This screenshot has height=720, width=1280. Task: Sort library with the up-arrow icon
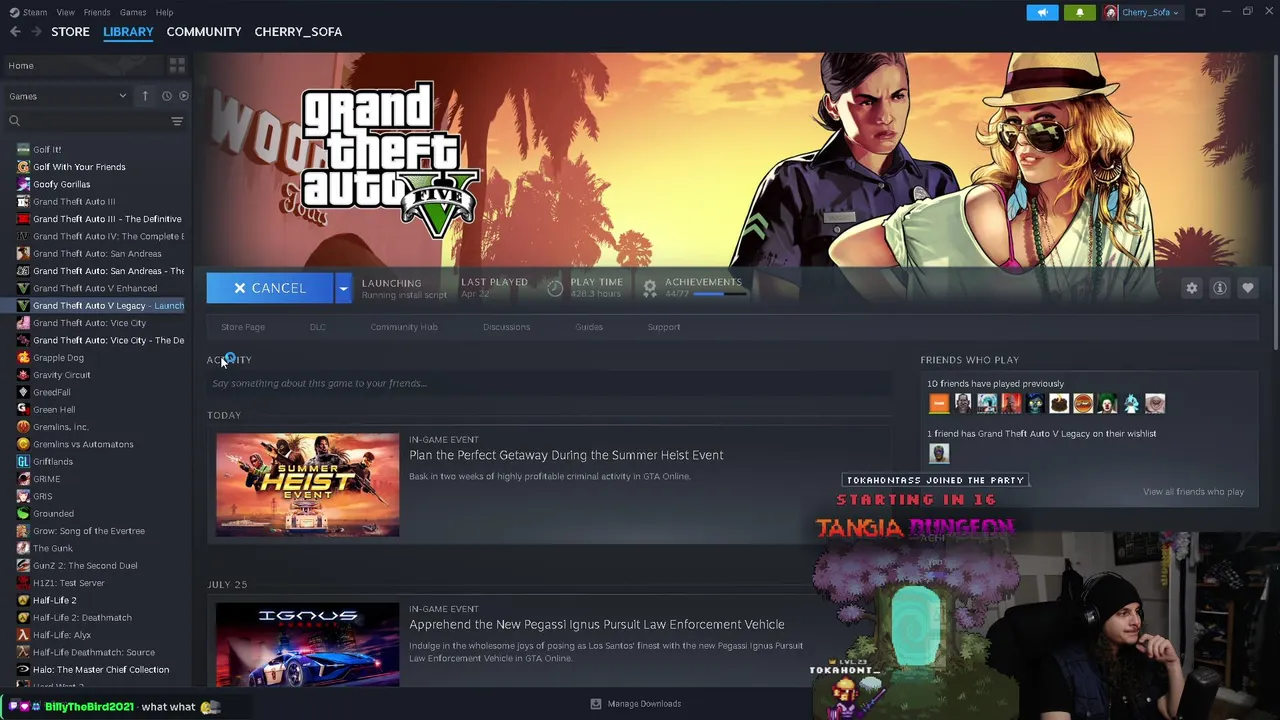point(145,96)
